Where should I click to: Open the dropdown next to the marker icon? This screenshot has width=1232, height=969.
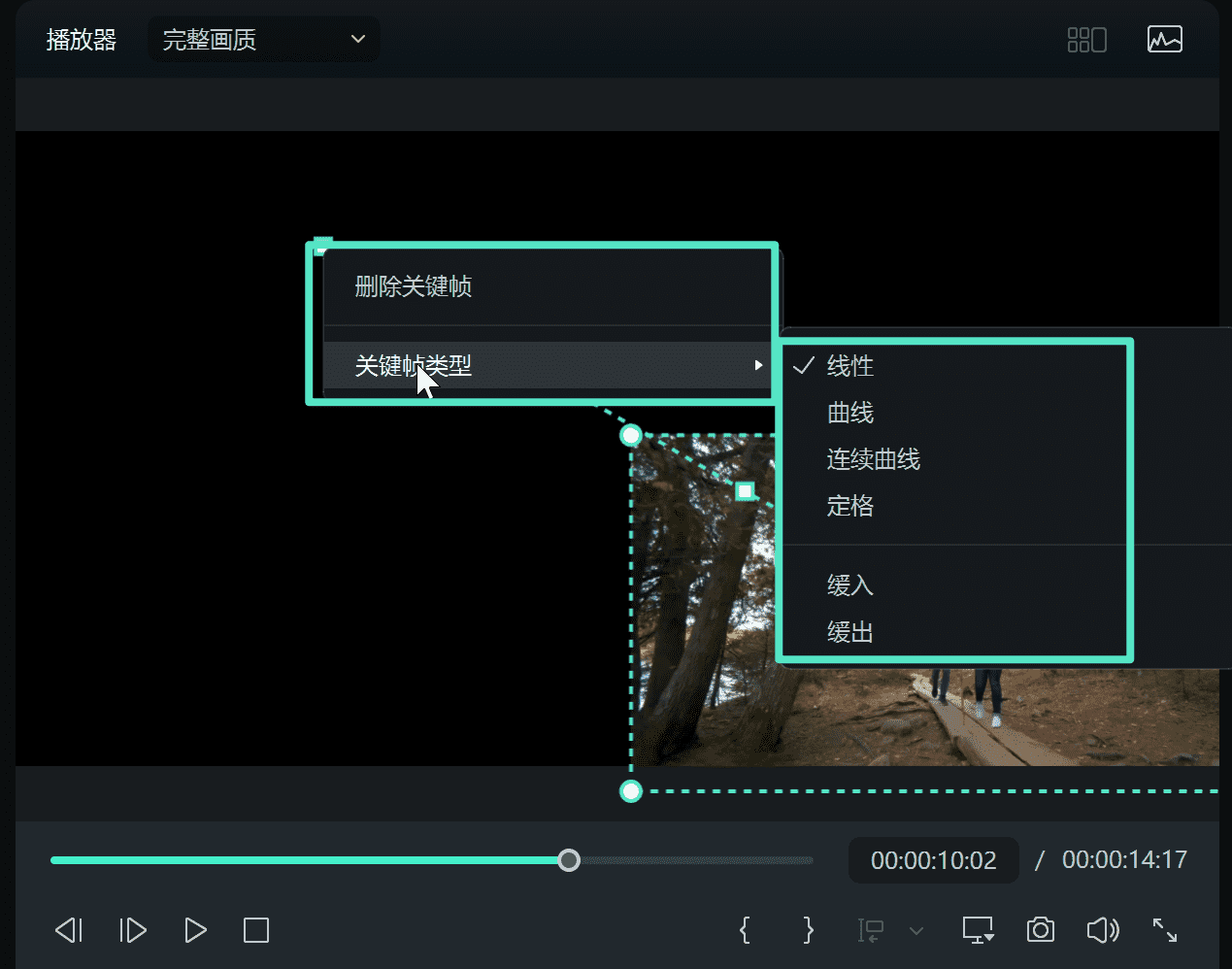tap(916, 930)
